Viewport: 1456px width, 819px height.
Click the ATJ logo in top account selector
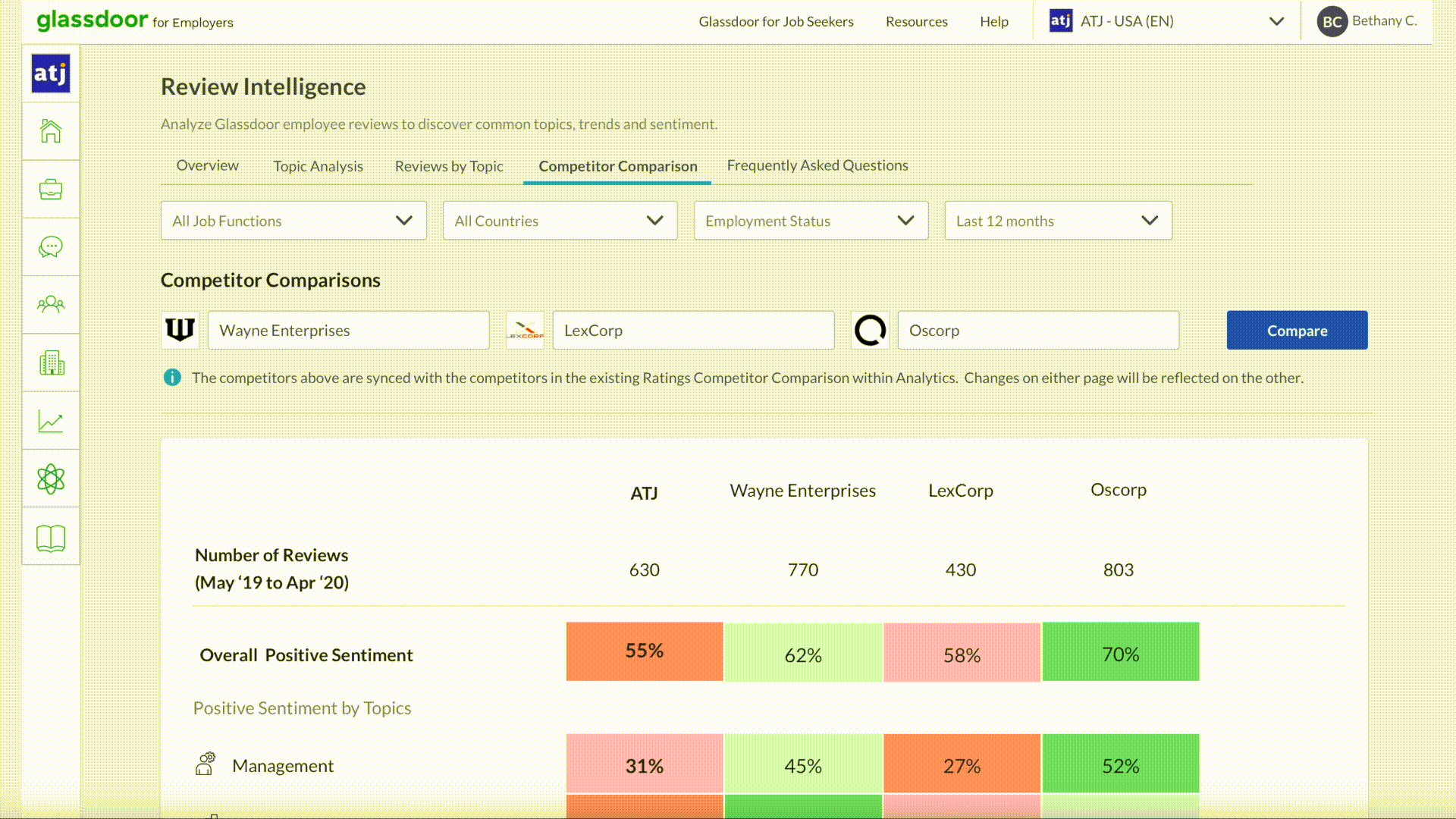click(x=1061, y=20)
